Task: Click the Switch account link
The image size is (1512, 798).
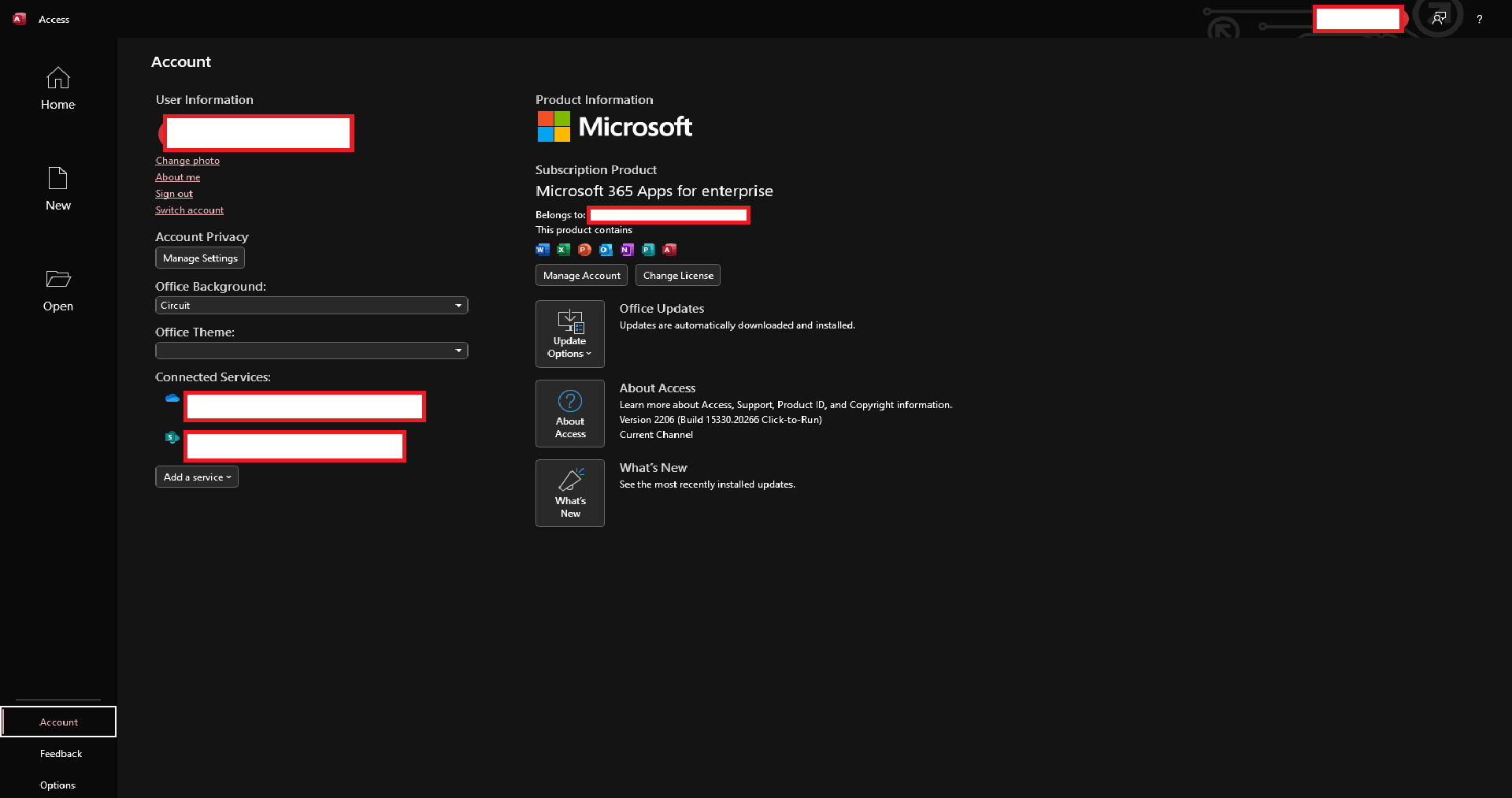Action: 190,210
